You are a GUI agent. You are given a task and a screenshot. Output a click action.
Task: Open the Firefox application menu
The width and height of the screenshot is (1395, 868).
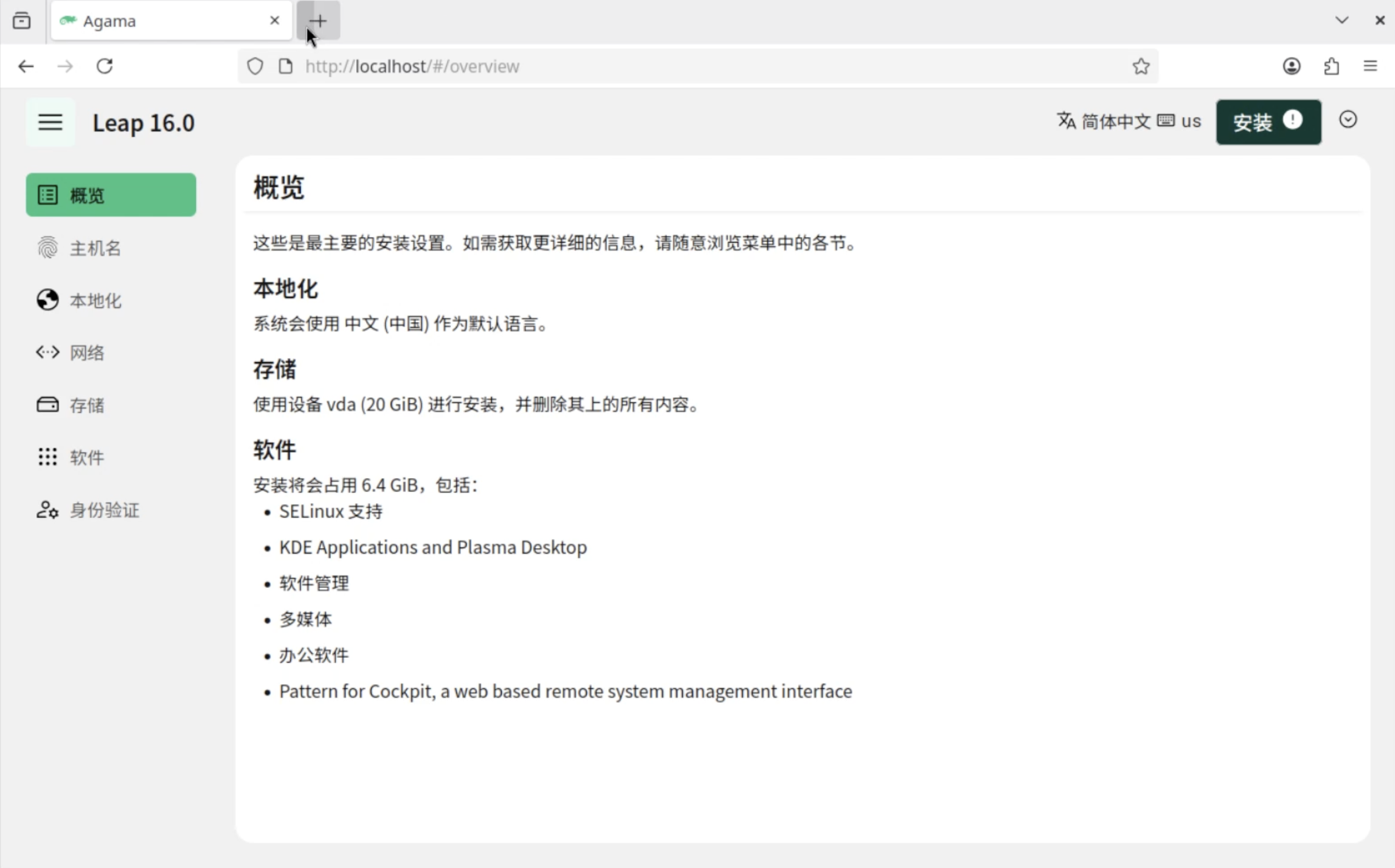point(1370,66)
